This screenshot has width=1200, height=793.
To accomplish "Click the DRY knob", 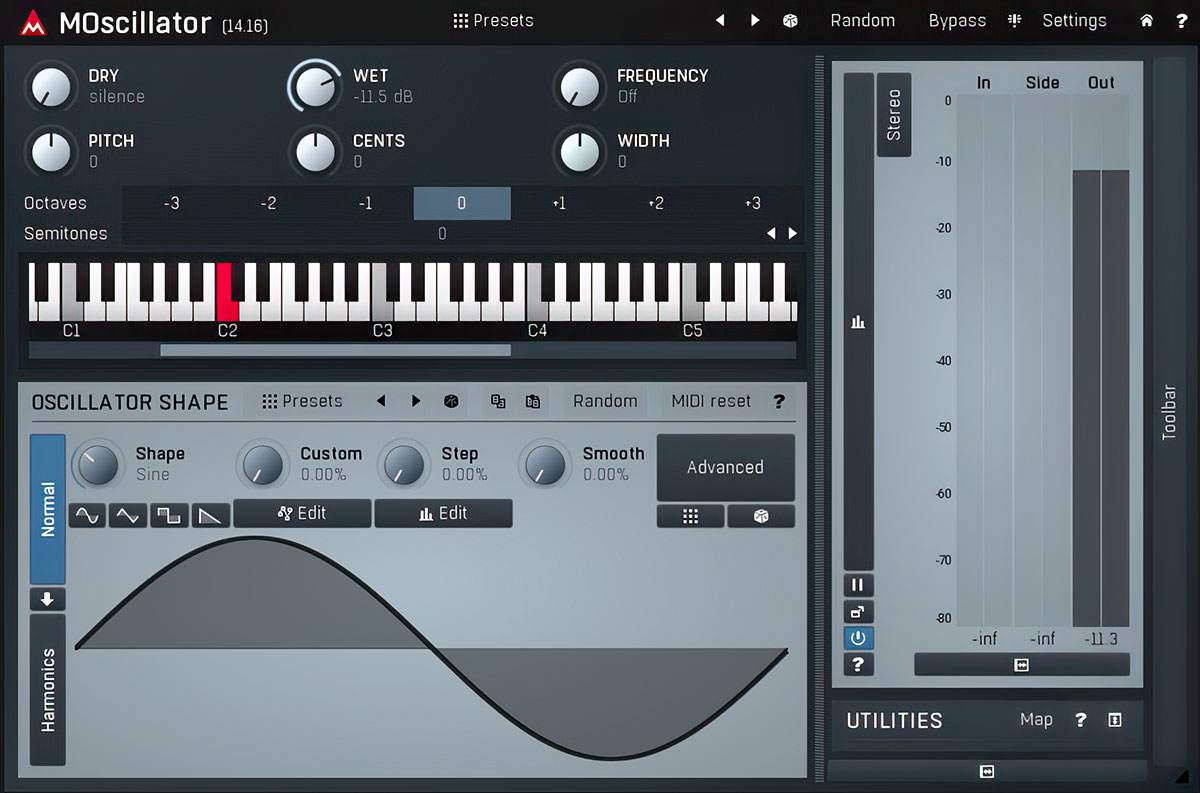I will point(50,87).
